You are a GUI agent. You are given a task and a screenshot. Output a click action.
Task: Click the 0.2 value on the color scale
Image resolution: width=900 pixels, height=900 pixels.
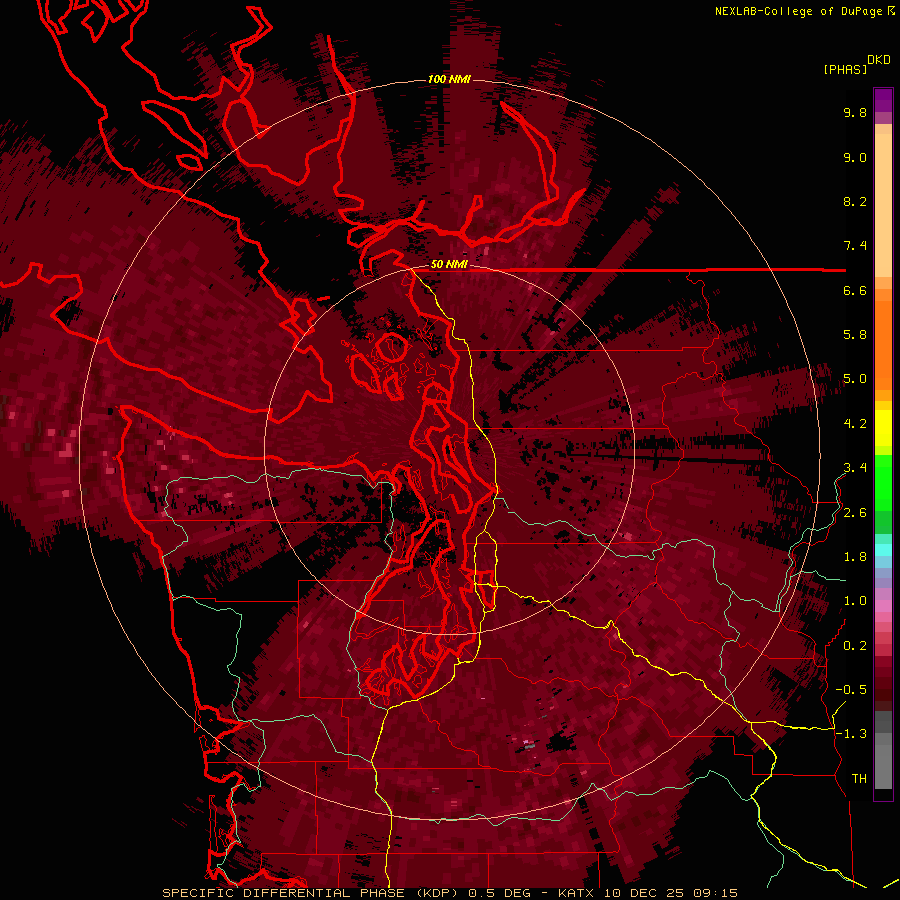(x=855, y=646)
